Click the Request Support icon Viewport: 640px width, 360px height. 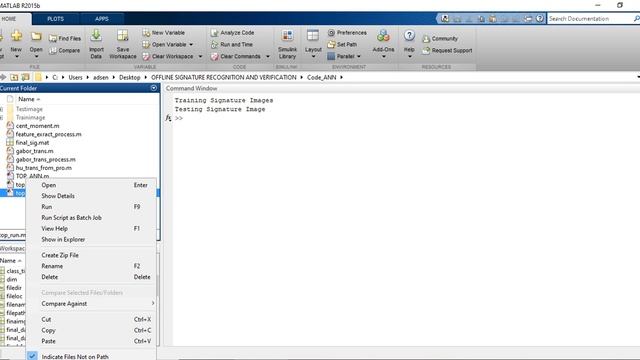[426, 51]
